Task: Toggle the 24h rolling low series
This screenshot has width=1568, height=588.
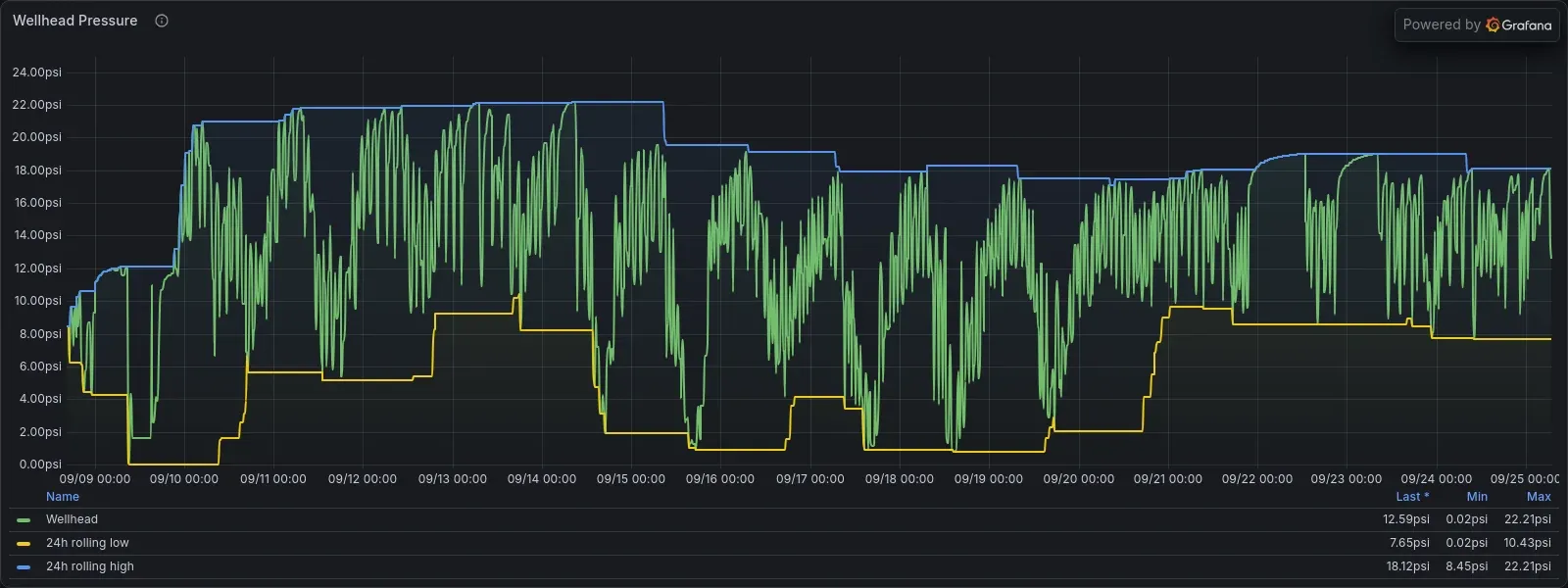Action: [x=87, y=543]
